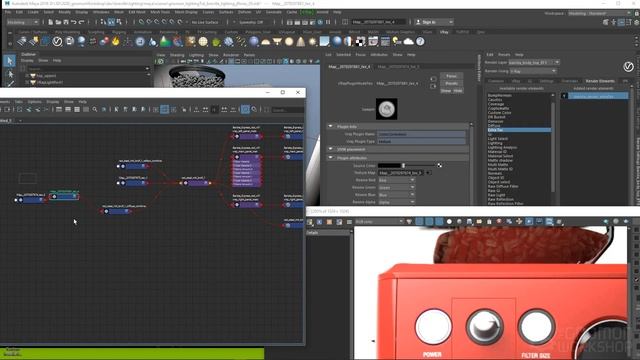The image size is (640, 360).
Task: Click the light bulb shelf icon
Action: coord(396,41)
